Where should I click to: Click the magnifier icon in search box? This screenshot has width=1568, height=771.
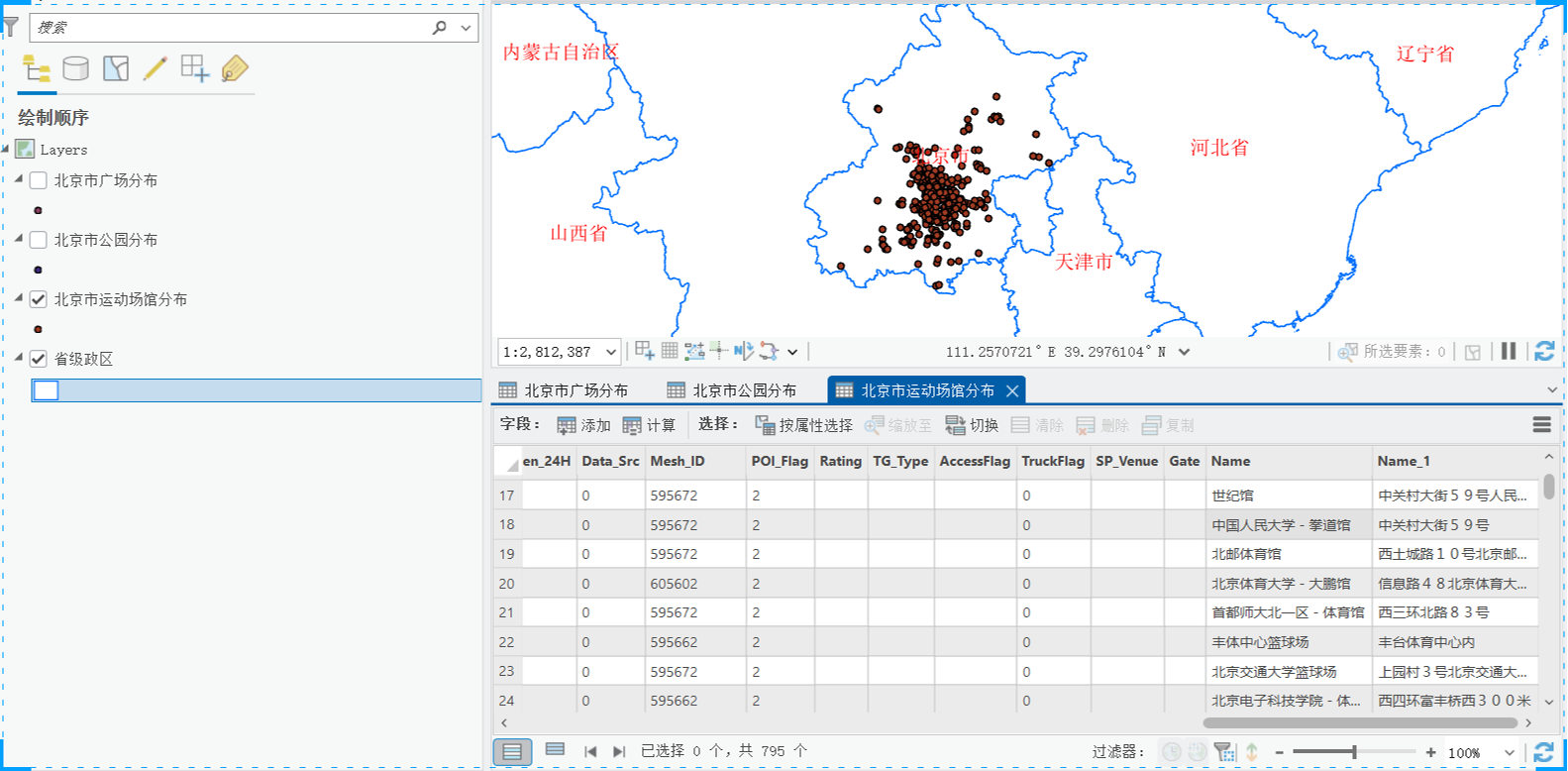(x=440, y=28)
